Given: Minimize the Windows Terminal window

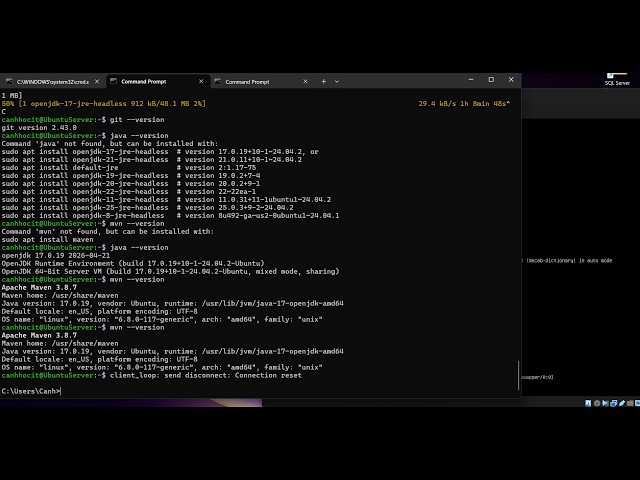Looking at the screenshot, I should (471, 80).
